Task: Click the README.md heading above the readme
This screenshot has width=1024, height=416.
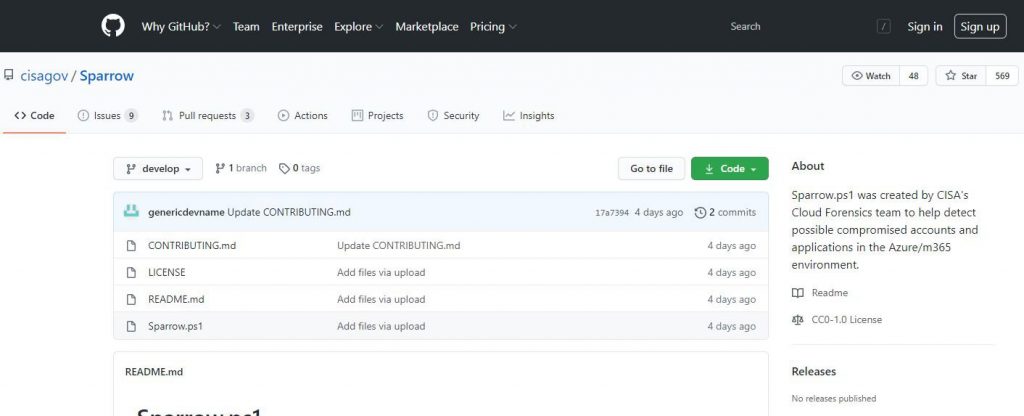Action: (154, 372)
